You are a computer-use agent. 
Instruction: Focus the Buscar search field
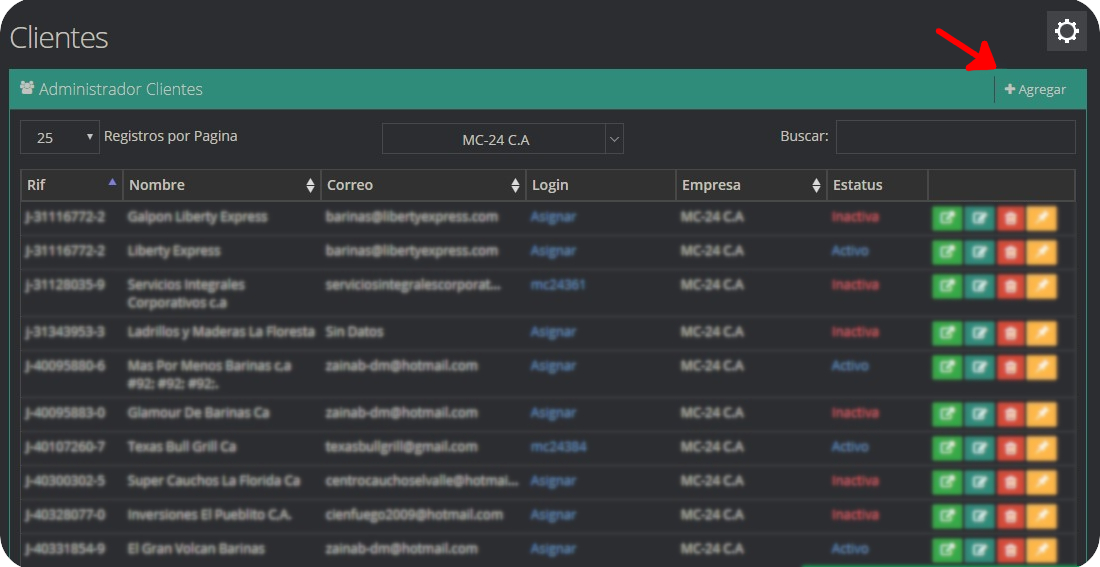(955, 137)
